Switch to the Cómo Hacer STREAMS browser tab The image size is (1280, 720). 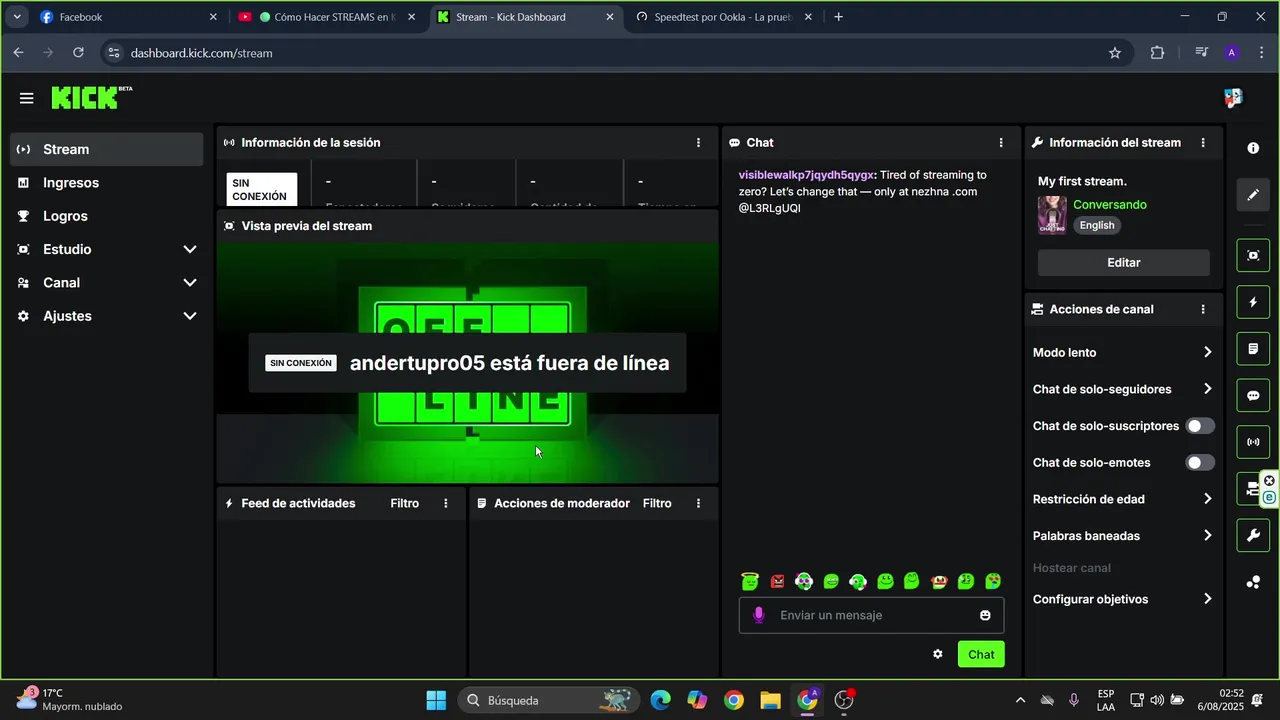click(x=325, y=17)
